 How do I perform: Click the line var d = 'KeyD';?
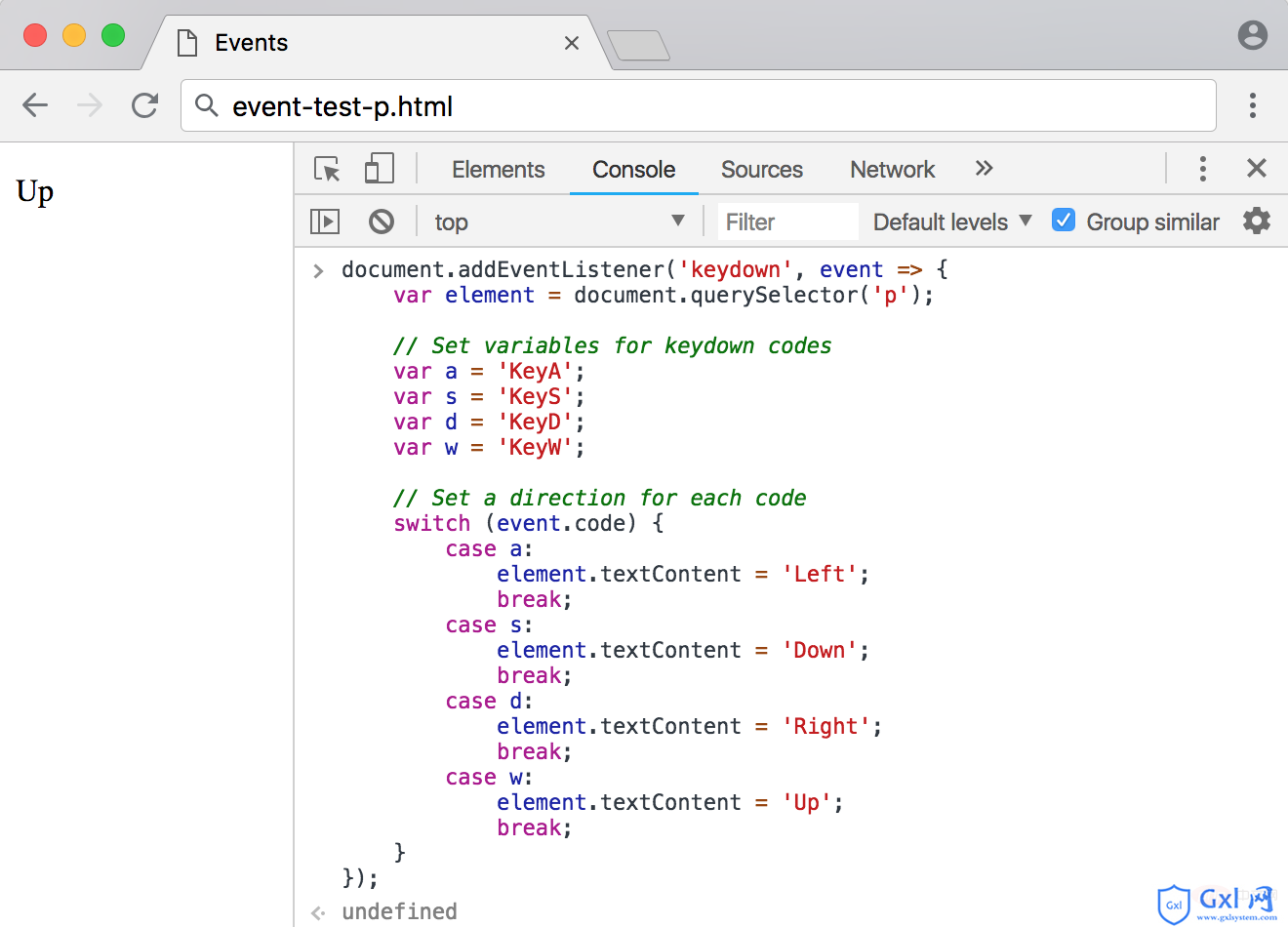pos(489,422)
